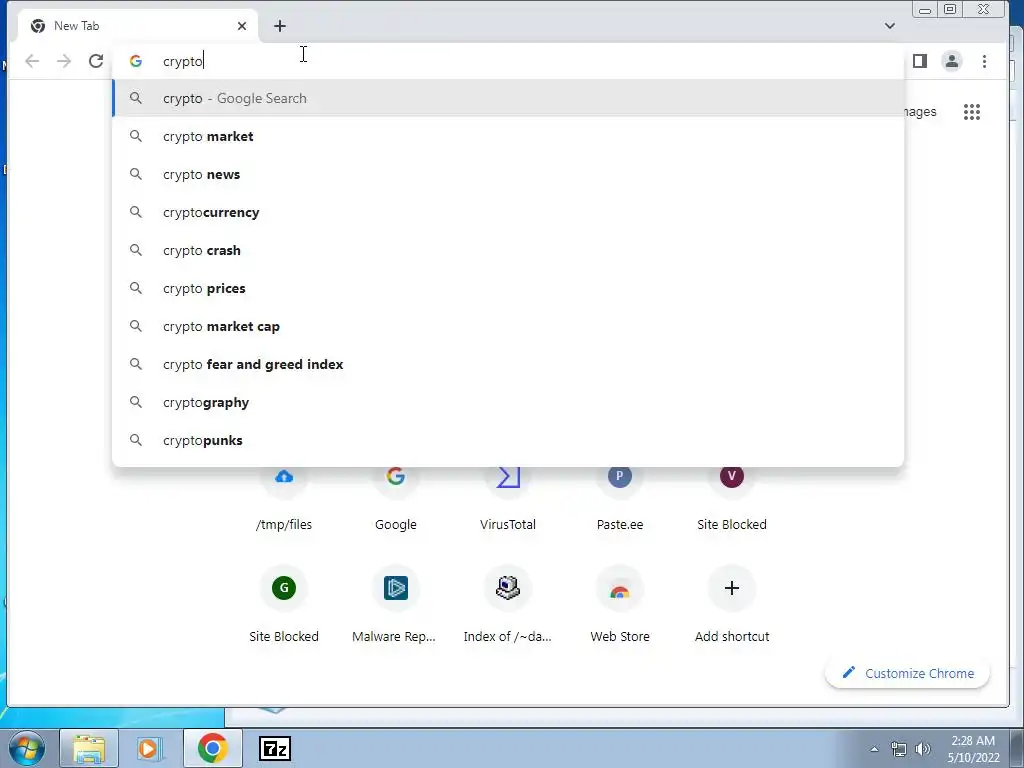Select the 'crypto crash' suggestion
Viewport: 1024px width, 768px height.
(508, 250)
